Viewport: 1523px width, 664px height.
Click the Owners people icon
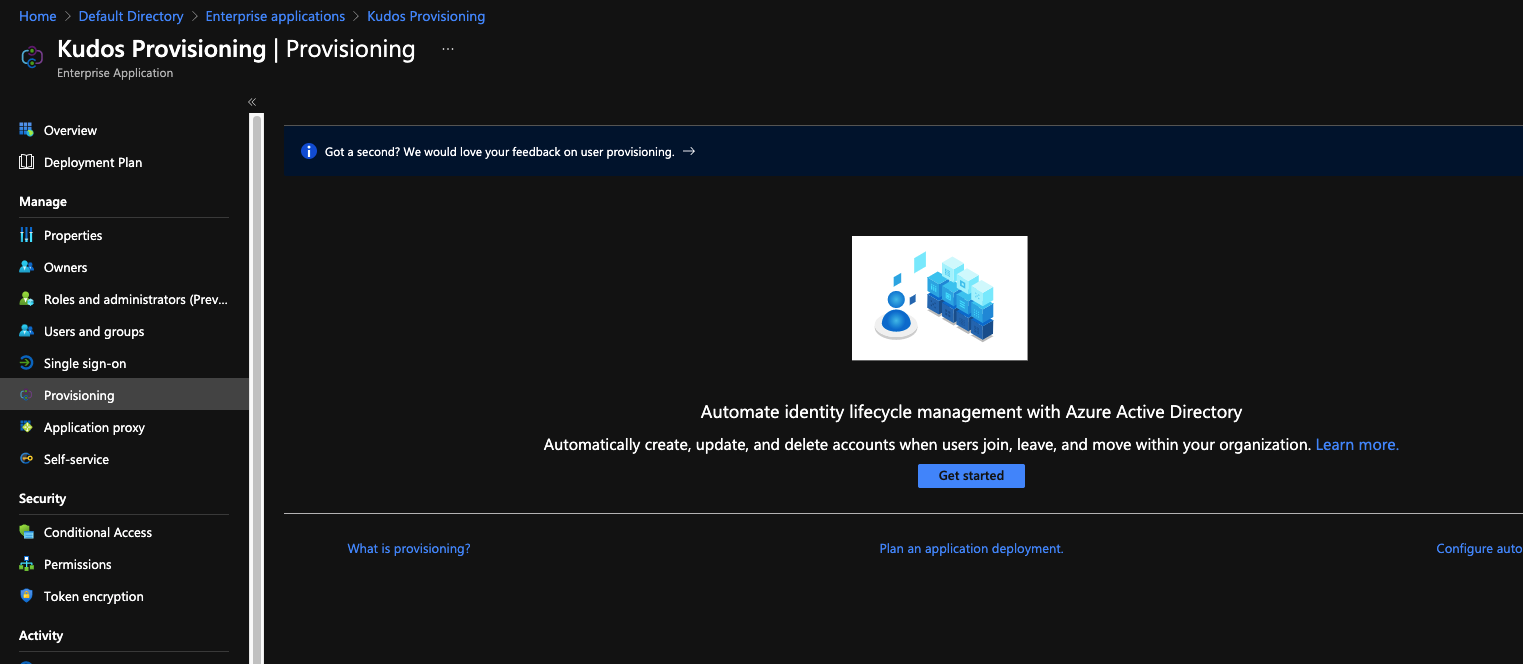tap(26, 267)
